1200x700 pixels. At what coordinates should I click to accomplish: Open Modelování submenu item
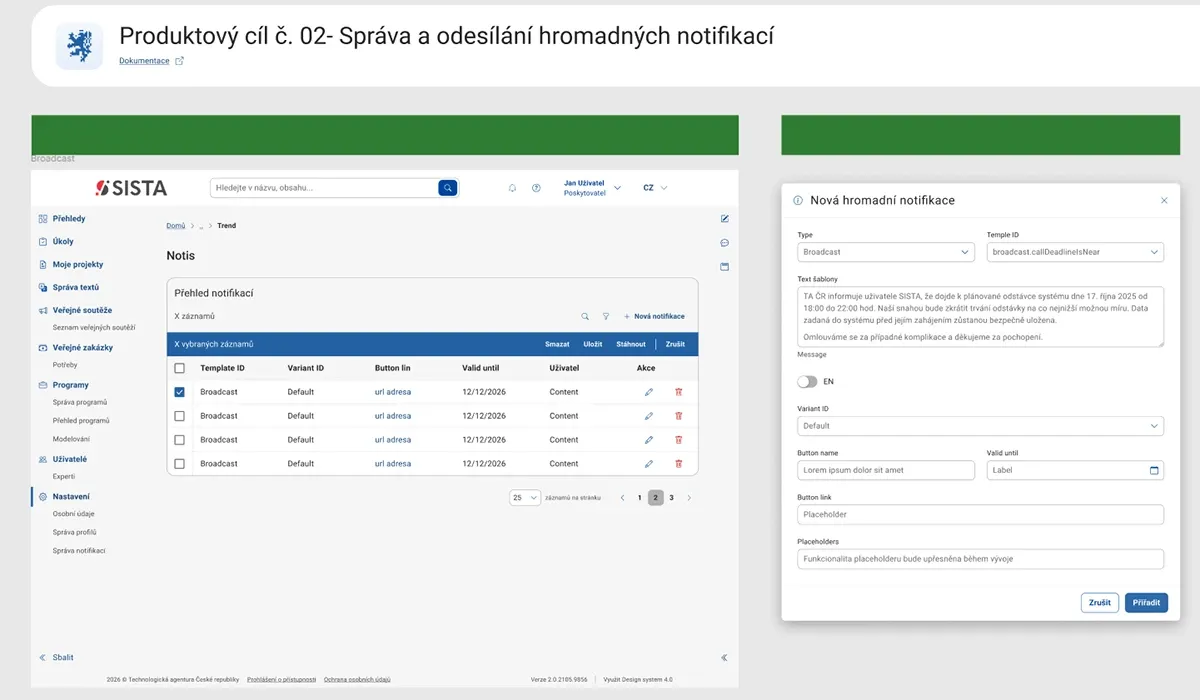point(71,439)
